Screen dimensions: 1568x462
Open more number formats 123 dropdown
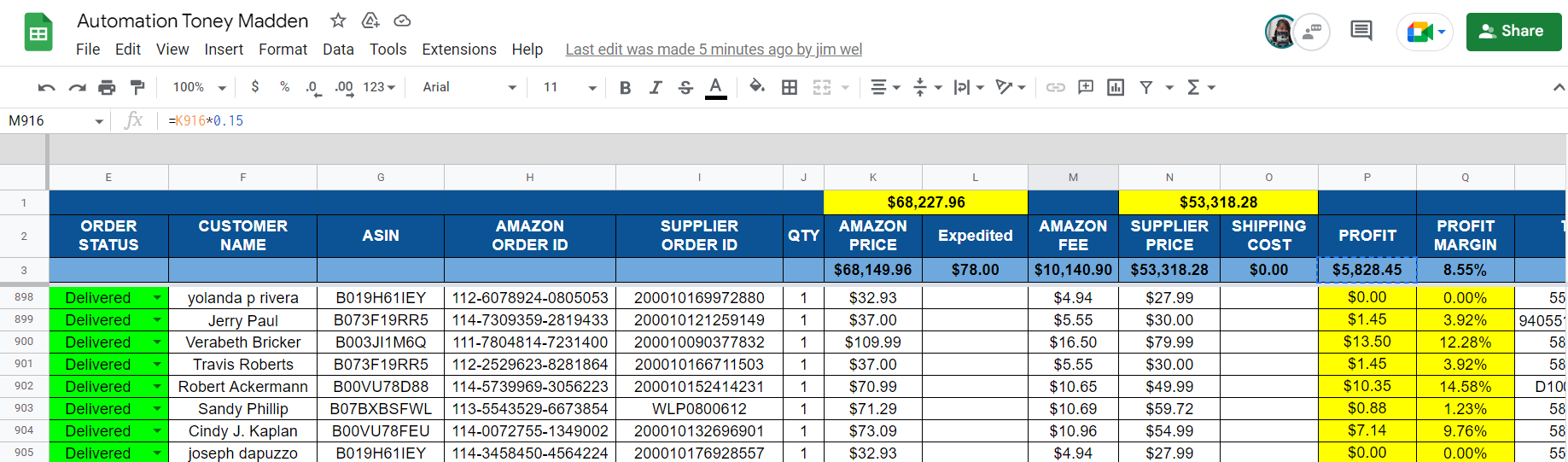pyautogui.click(x=379, y=87)
